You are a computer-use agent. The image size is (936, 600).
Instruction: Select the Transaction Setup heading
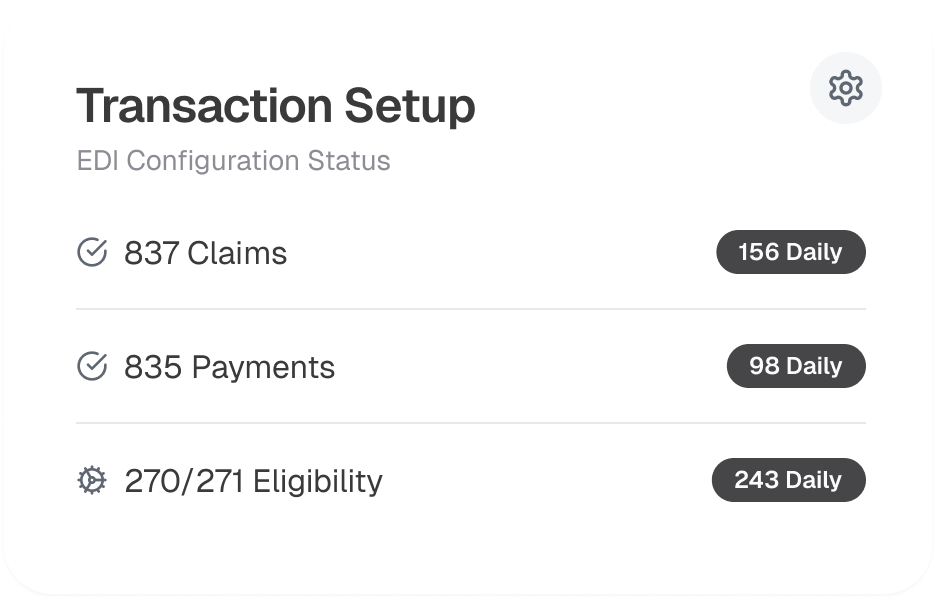coord(275,106)
